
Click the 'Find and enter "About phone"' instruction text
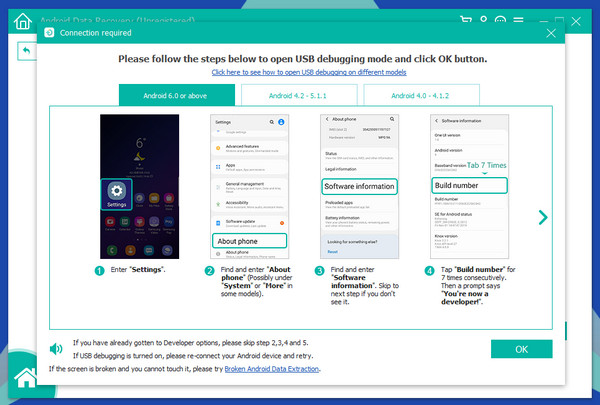256,281
